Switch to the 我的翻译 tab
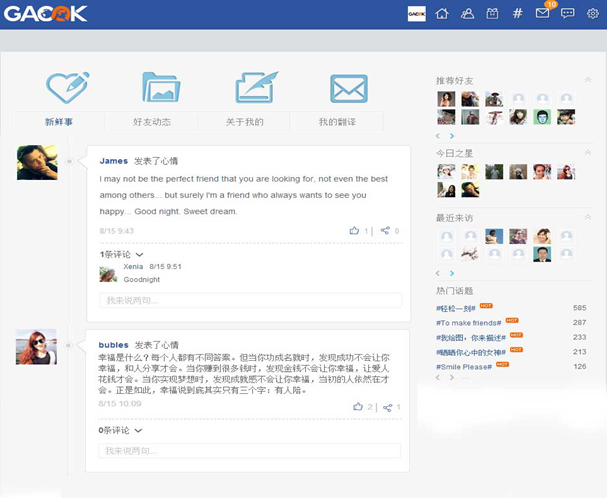Viewport: 608px width, 498px height. tap(337, 122)
